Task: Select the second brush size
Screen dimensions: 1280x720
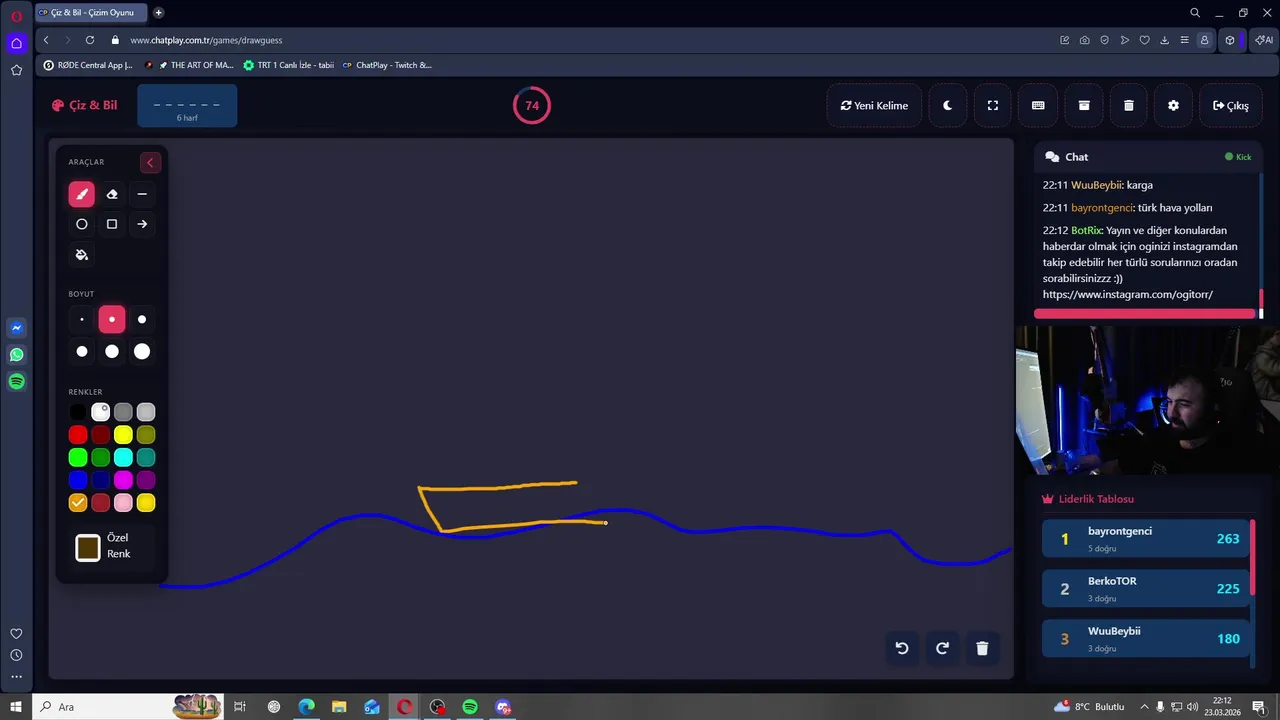Action: [x=112, y=320]
